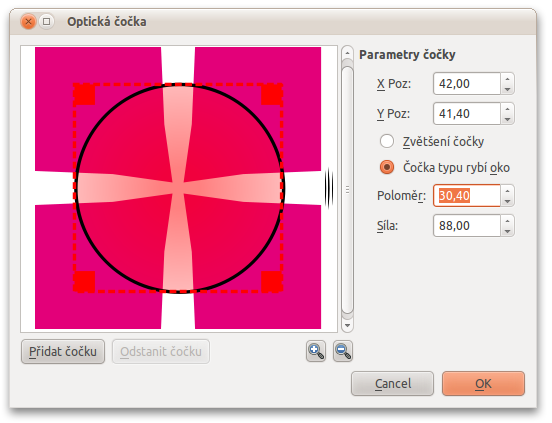This screenshot has height=423, width=552.
Task: Confirm with the OK button
Action: (x=483, y=383)
